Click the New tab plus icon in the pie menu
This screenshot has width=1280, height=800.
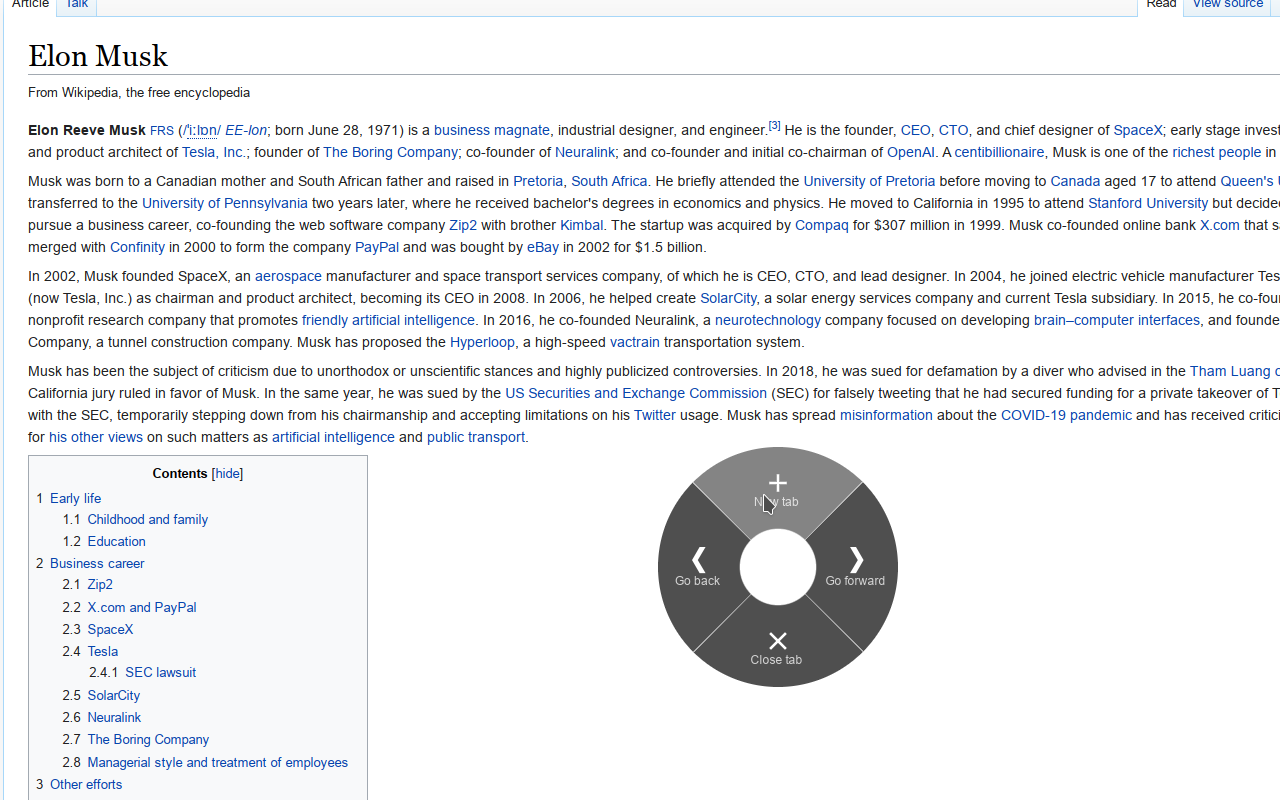coord(777,484)
